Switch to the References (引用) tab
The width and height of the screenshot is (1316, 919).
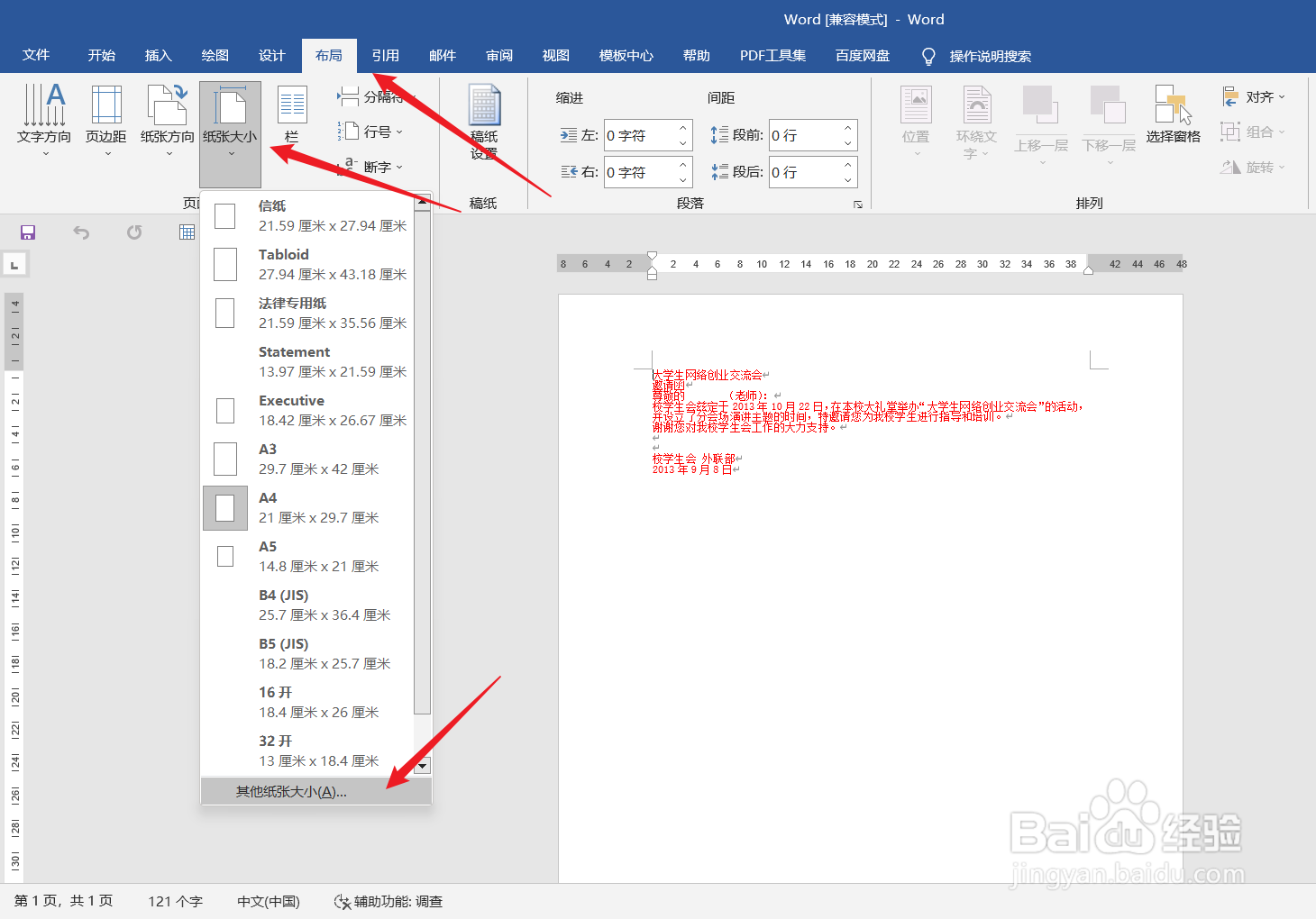(386, 56)
